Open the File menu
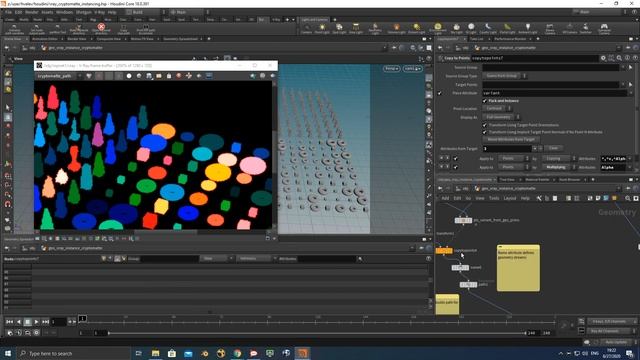The width and height of the screenshot is (640, 360). (x=8, y=12)
